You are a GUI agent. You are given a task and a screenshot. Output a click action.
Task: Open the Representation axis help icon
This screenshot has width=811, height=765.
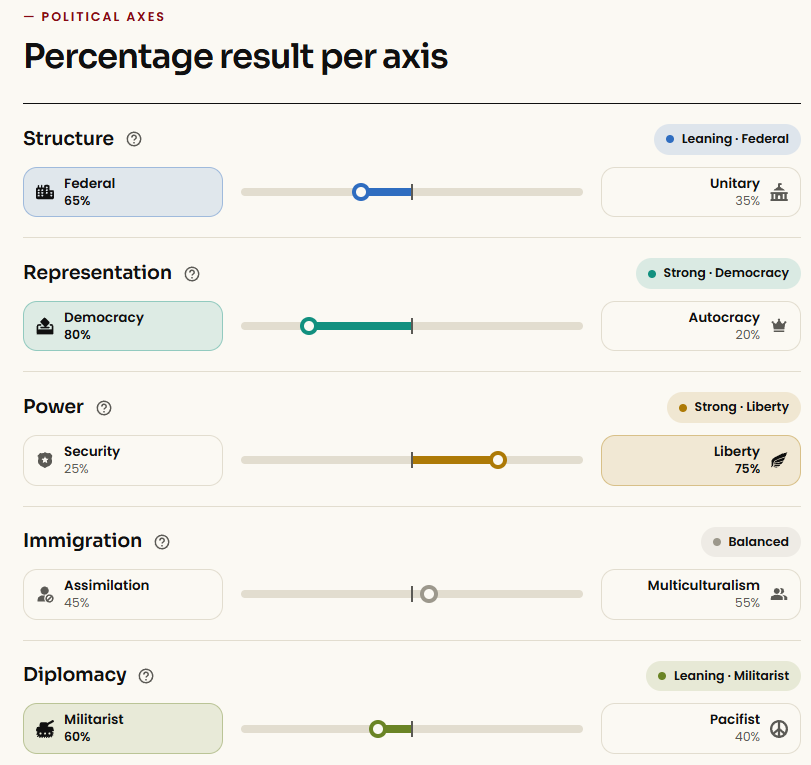click(192, 274)
